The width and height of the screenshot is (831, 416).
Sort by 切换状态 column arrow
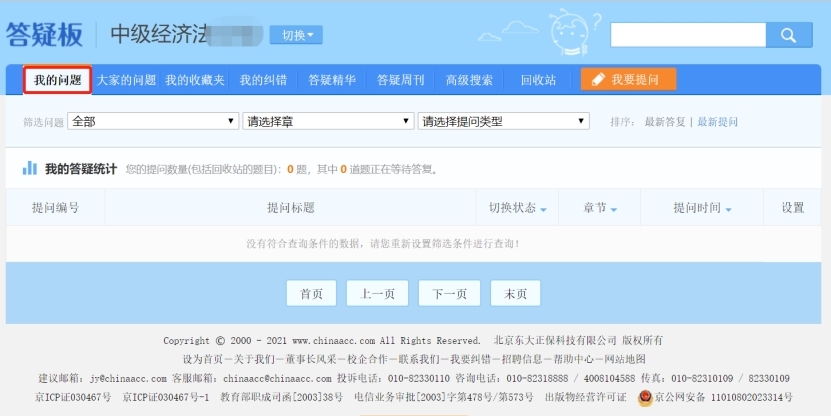(543, 209)
